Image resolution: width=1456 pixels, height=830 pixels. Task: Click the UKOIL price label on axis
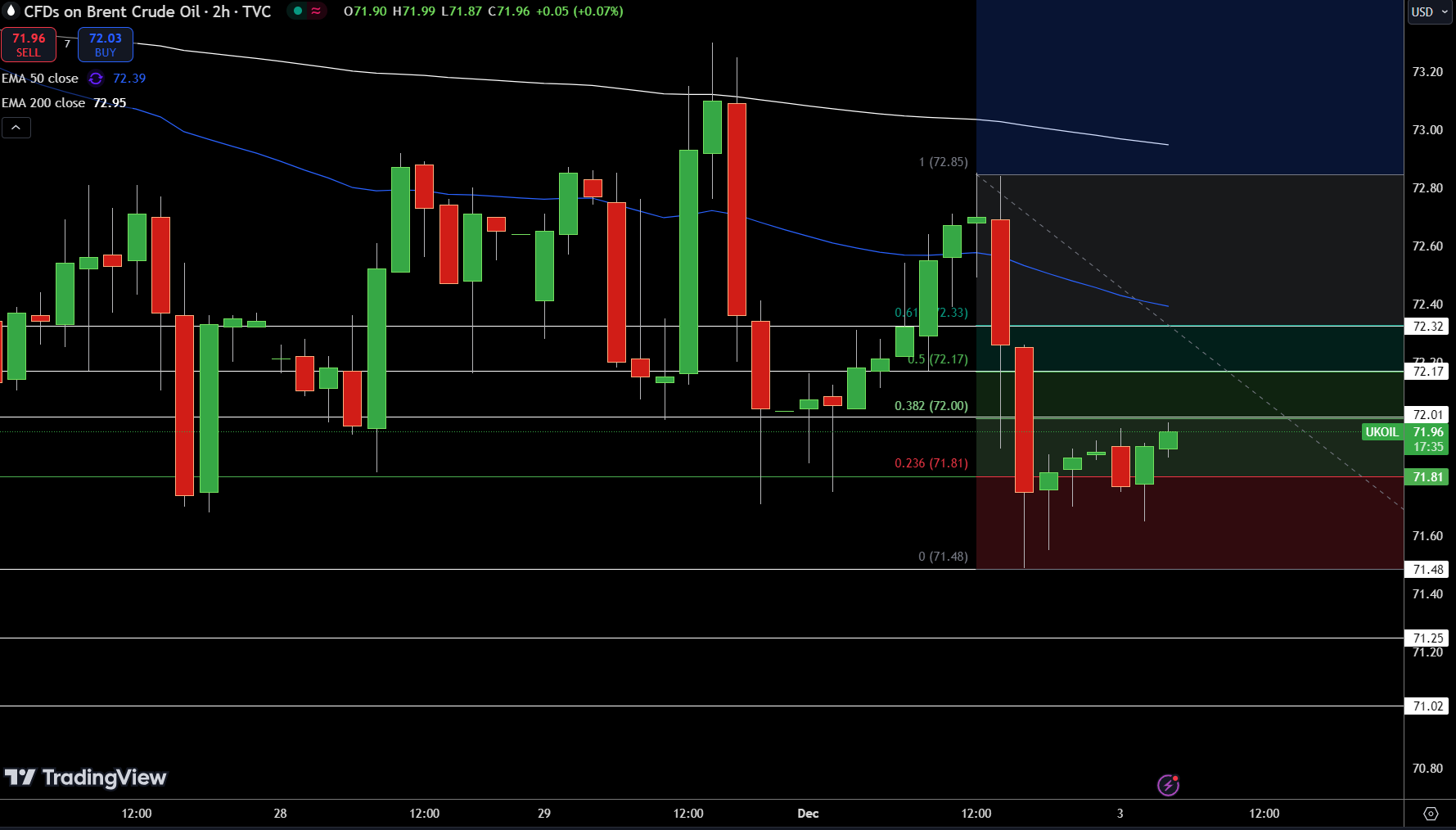click(x=1382, y=432)
